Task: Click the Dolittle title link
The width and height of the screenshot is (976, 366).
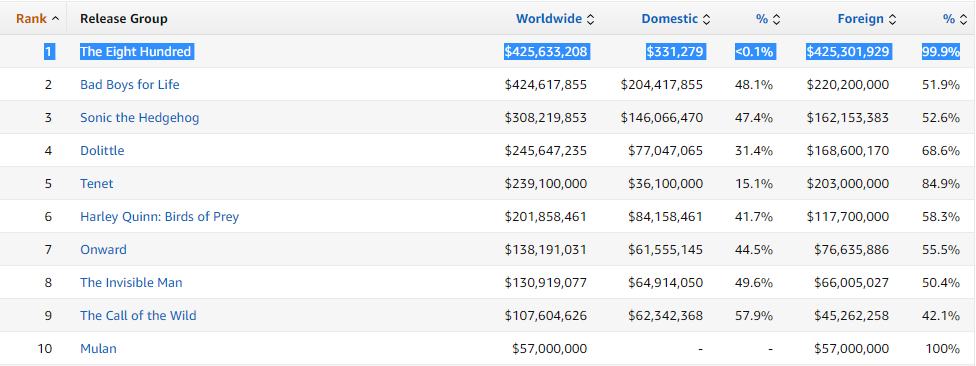Action: tap(102, 151)
